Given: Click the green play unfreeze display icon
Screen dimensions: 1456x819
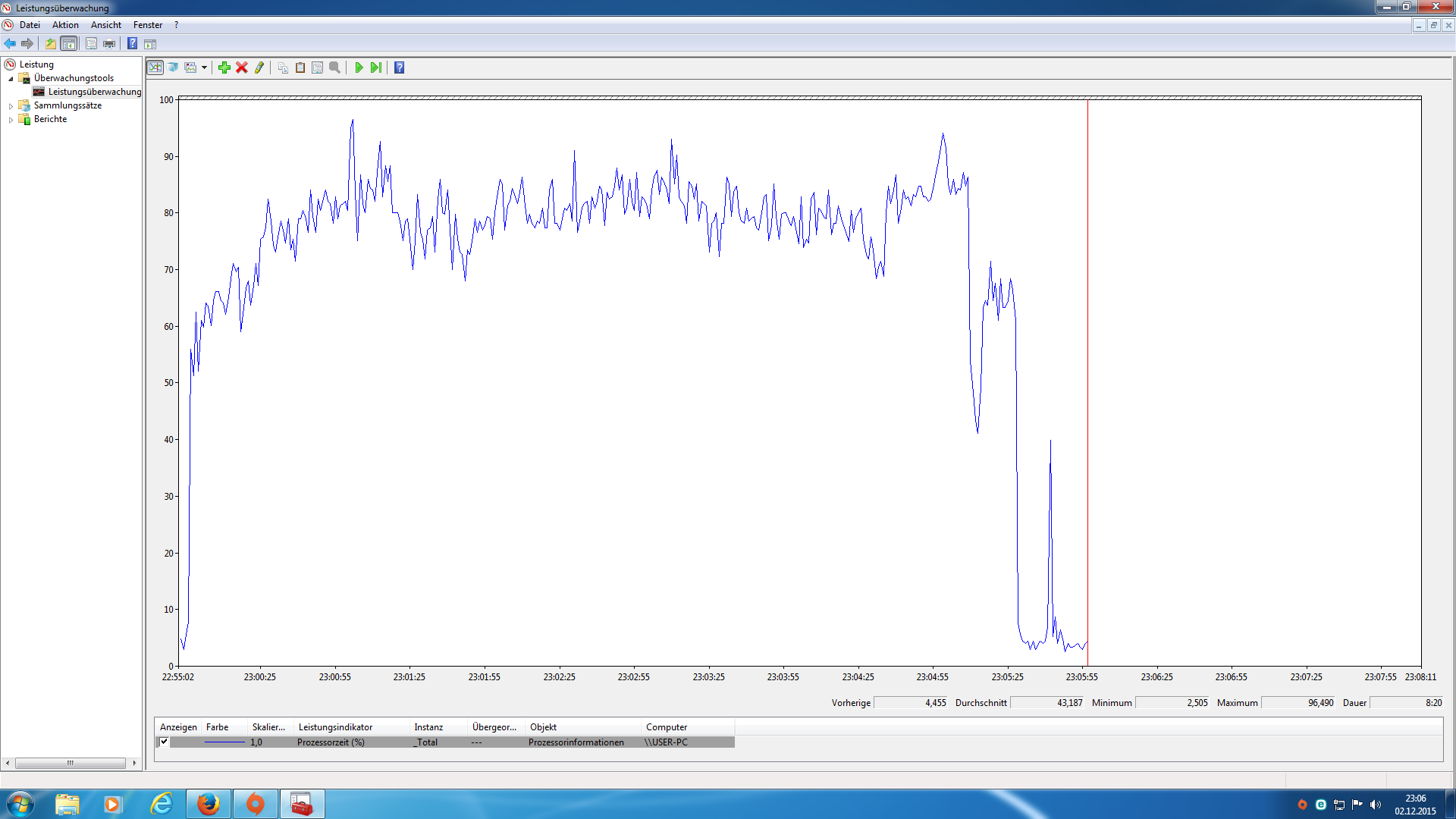Looking at the screenshot, I should click(x=359, y=67).
